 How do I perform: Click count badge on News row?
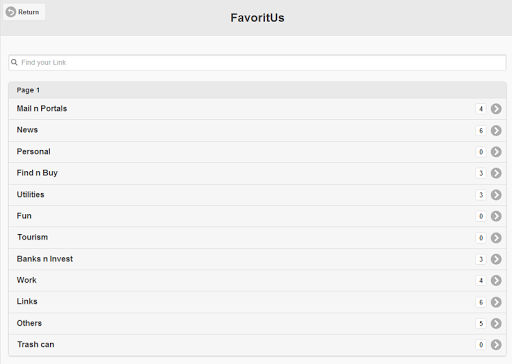[481, 130]
